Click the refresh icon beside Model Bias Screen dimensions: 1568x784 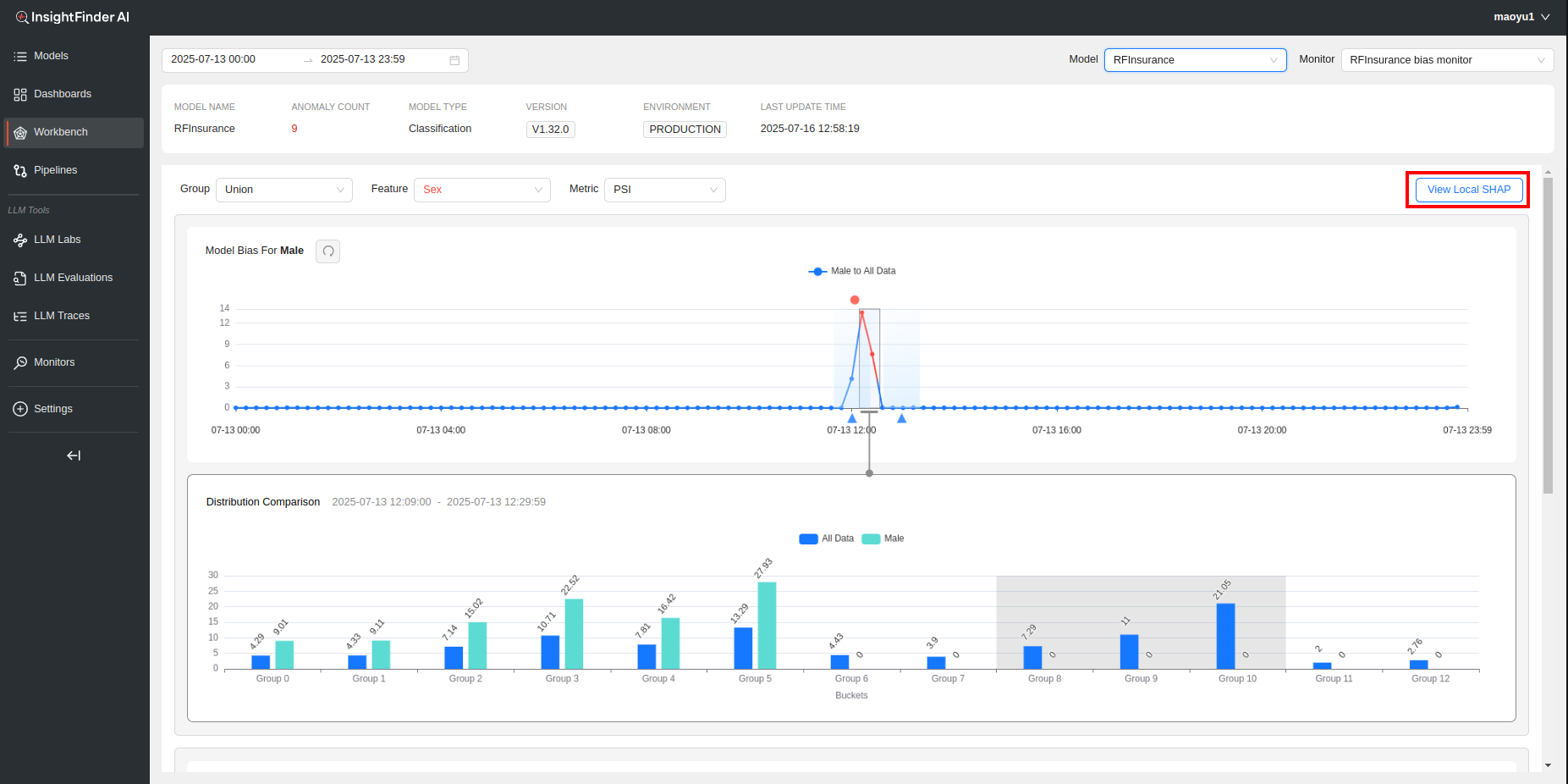coord(328,251)
